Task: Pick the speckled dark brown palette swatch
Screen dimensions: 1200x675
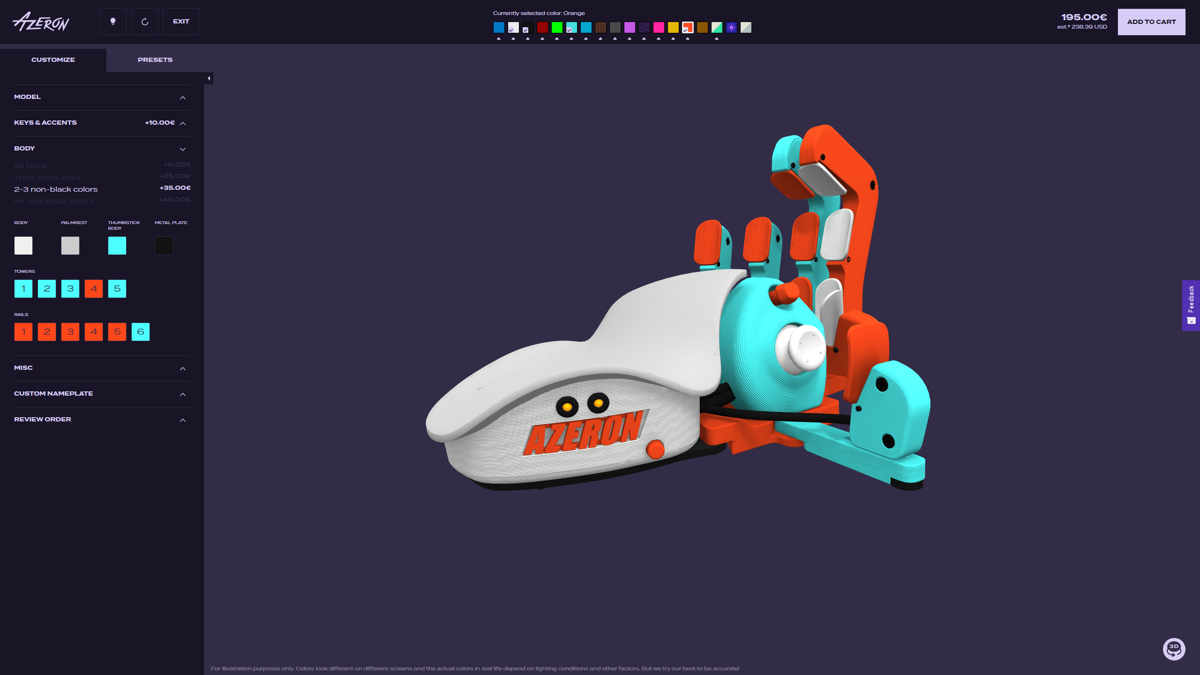Action: (600, 28)
